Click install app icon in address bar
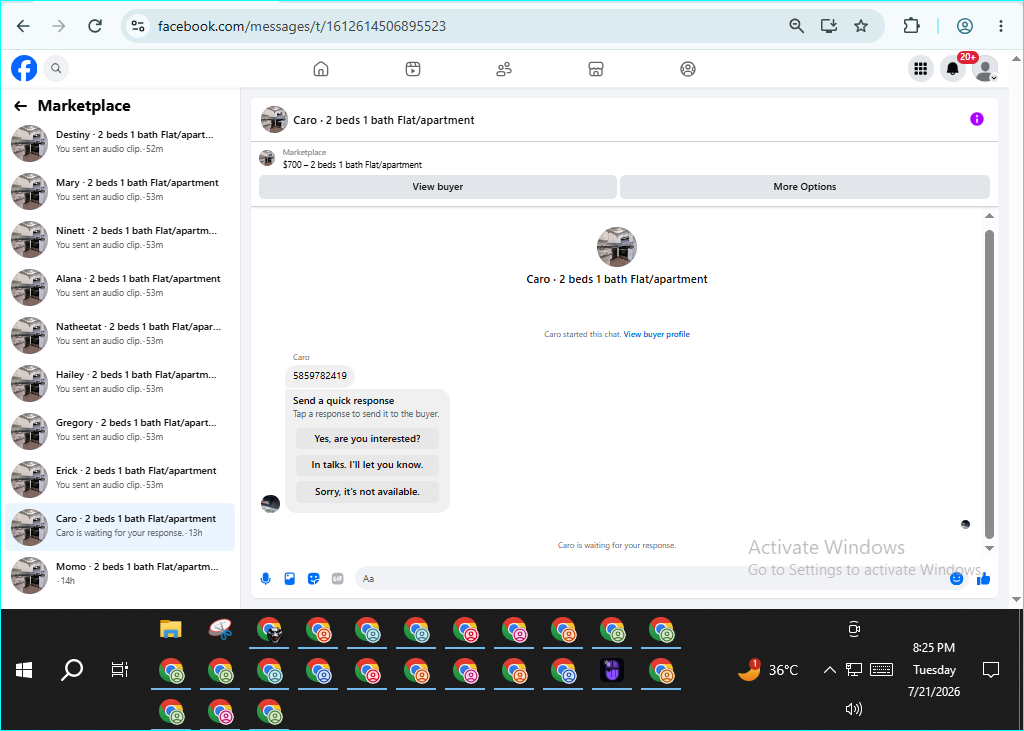This screenshot has height=731, width=1024. [829, 26]
